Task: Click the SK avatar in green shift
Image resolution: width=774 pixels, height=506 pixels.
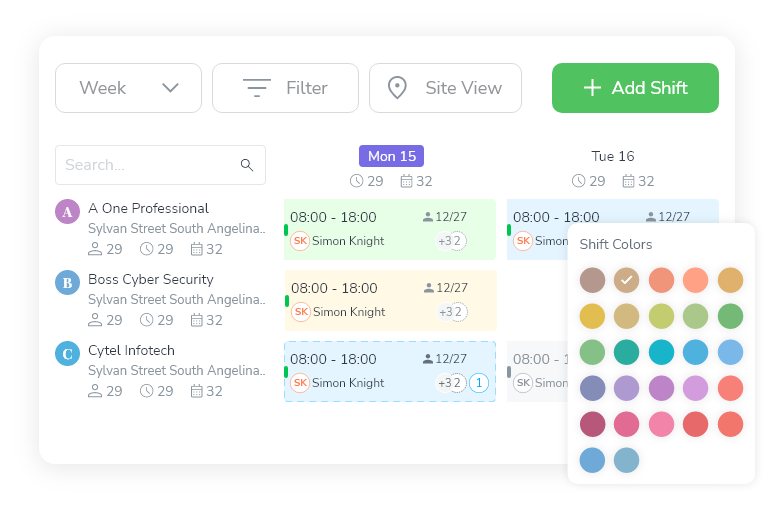Action: [x=300, y=241]
